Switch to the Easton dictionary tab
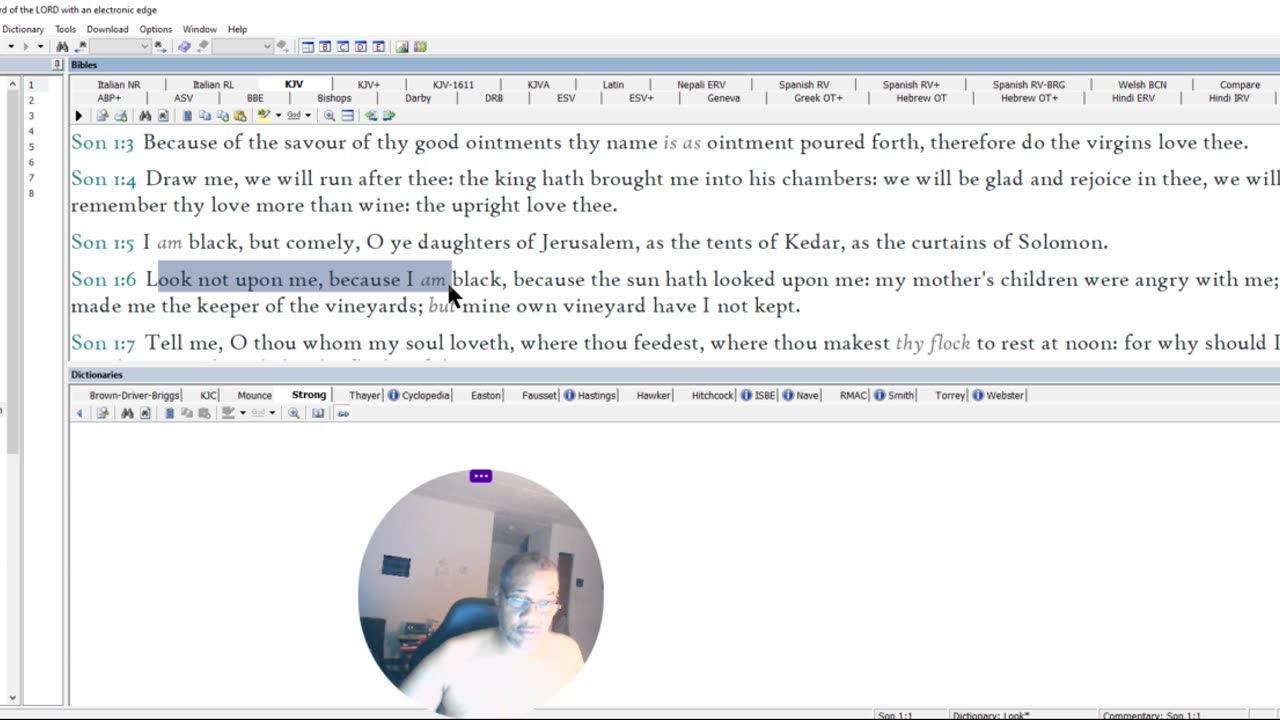The height and width of the screenshot is (720, 1280). [x=486, y=395]
